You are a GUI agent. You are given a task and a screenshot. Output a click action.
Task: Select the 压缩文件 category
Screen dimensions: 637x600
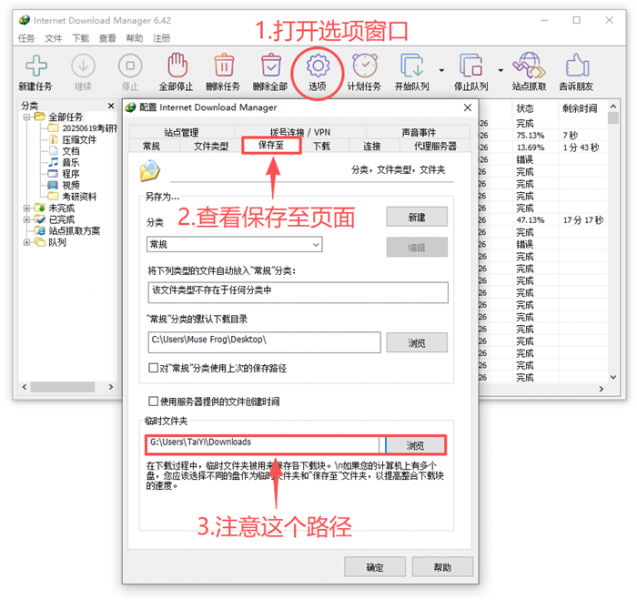click(x=79, y=140)
